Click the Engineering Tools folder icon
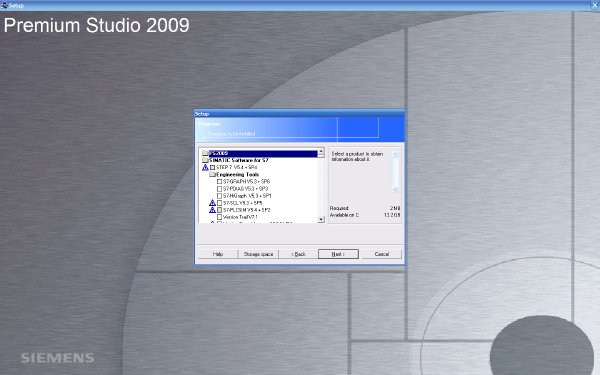 coord(212,174)
